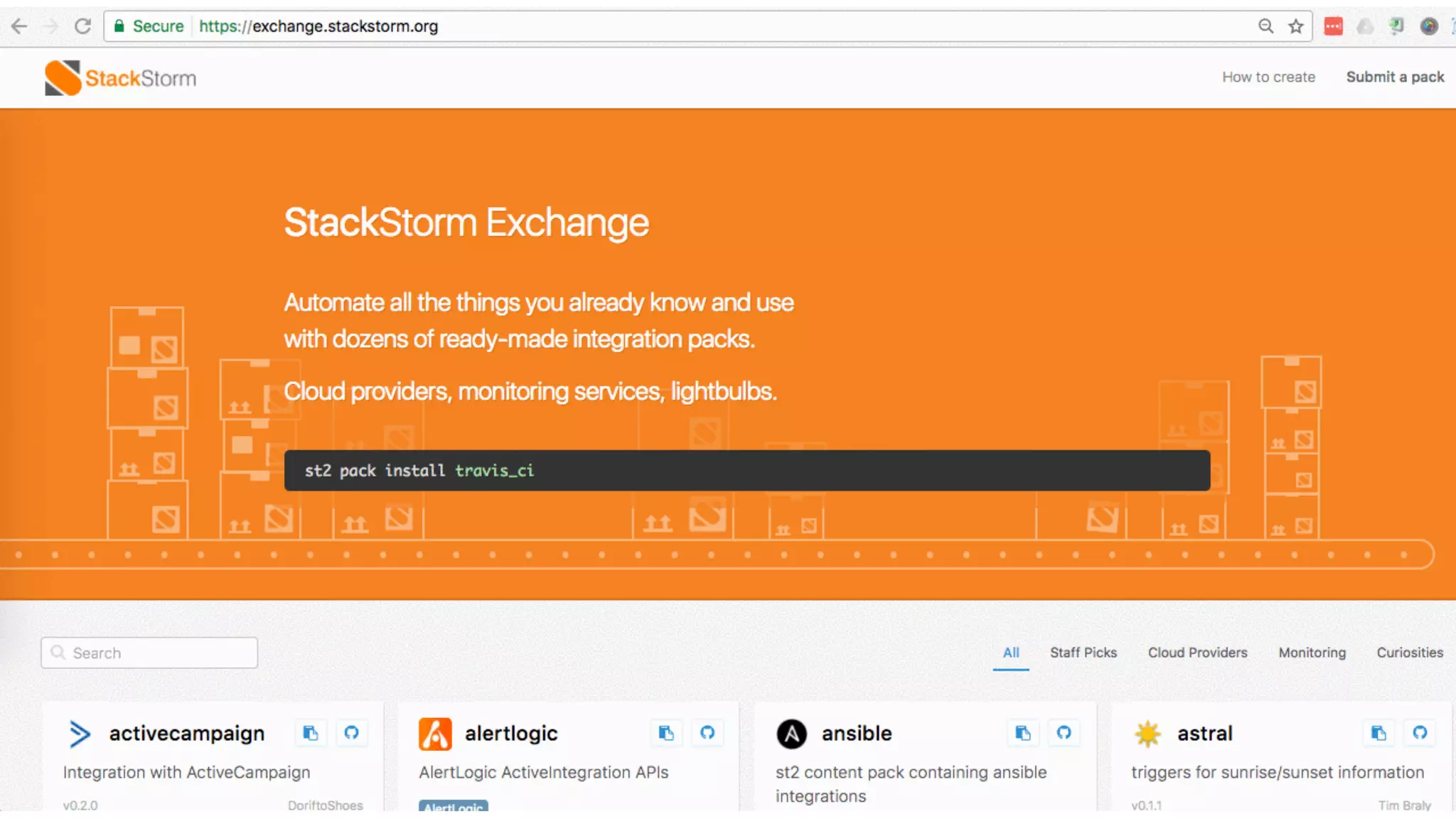Click the round colorful extension icon
Screen dimensions: 1456x819
pos(1429,26)
